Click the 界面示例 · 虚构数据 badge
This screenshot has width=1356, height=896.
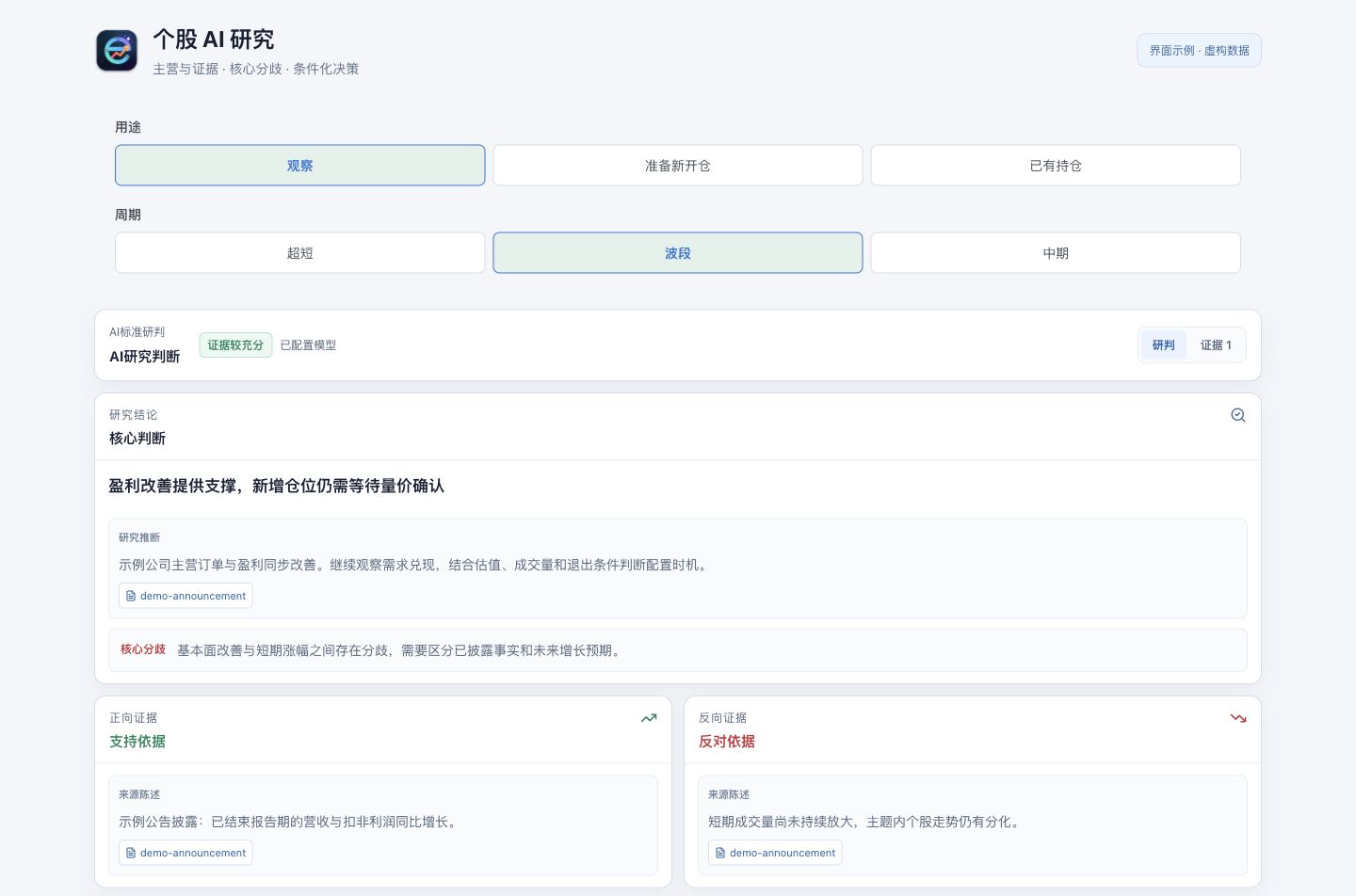1199,51
